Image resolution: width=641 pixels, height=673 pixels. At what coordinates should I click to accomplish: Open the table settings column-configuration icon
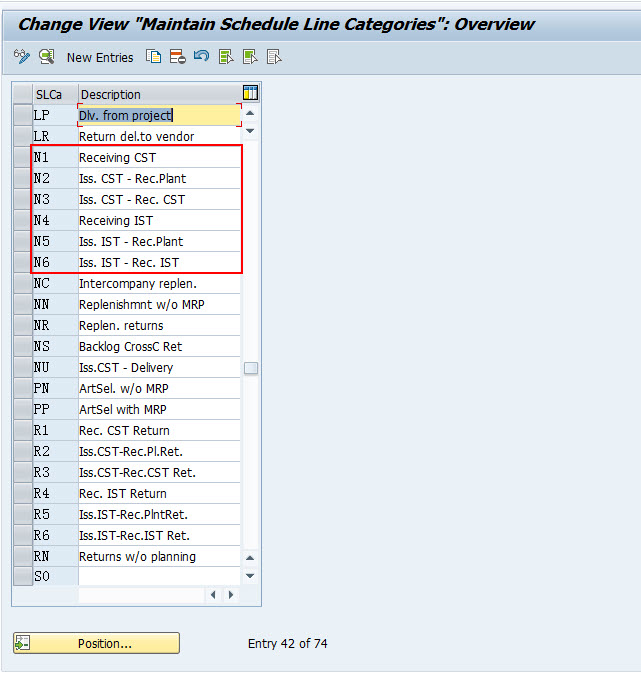click(250, 93)
